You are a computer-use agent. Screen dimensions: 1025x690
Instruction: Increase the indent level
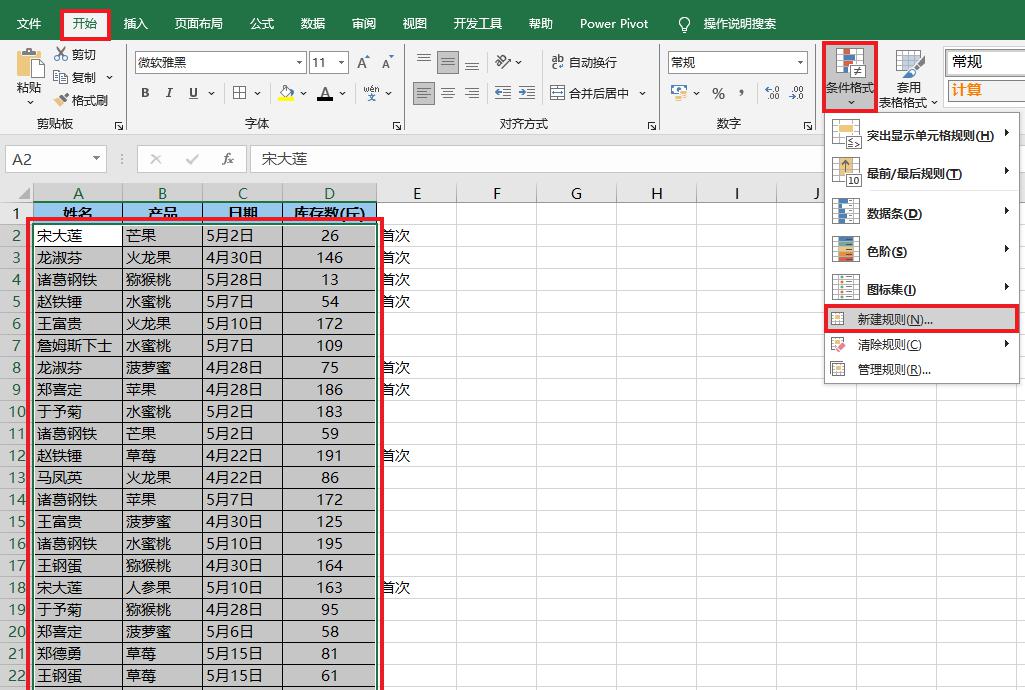(x=527, y=93)
